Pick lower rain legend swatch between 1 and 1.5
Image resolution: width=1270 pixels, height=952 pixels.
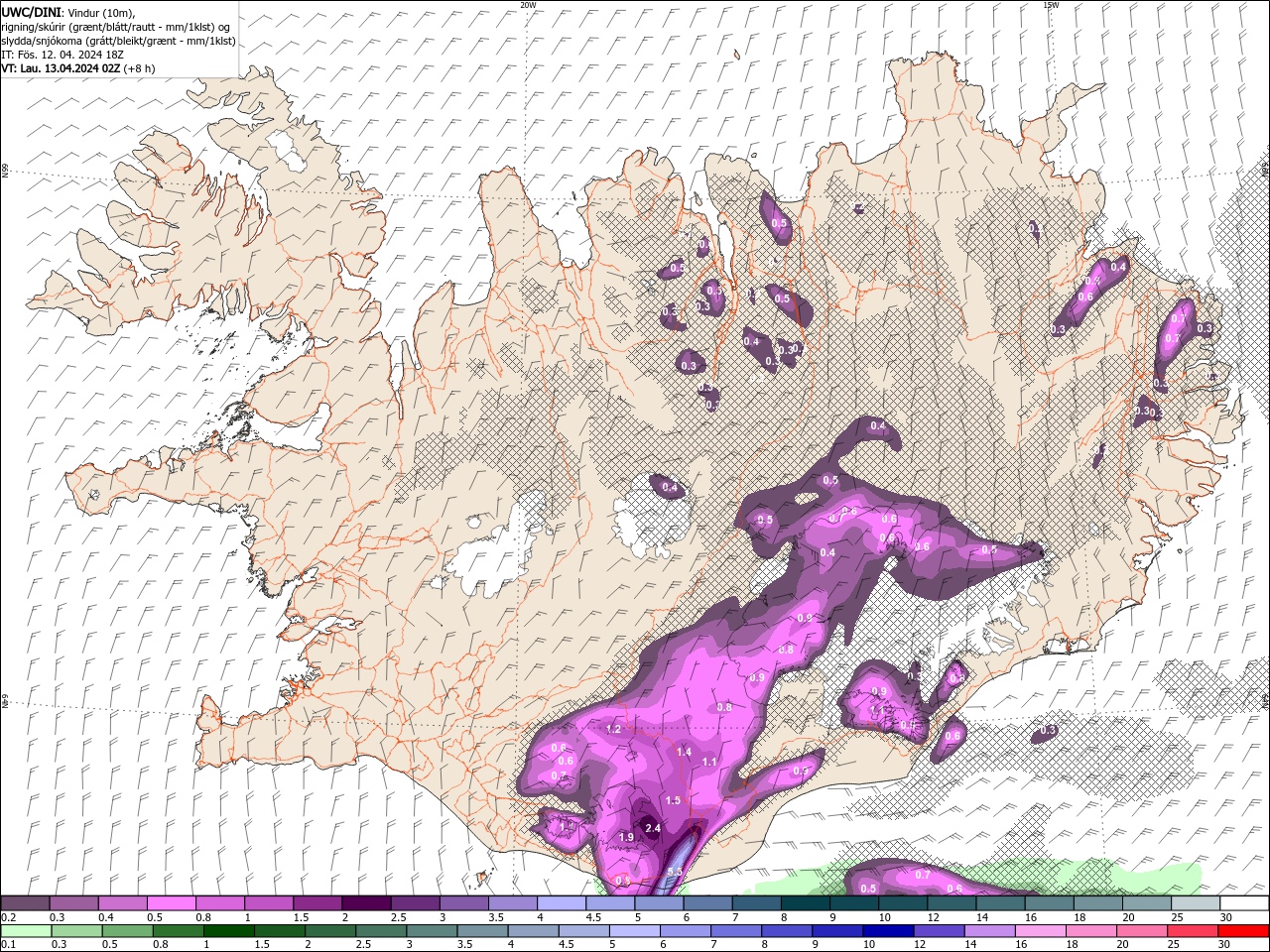(x=228, y=931)
